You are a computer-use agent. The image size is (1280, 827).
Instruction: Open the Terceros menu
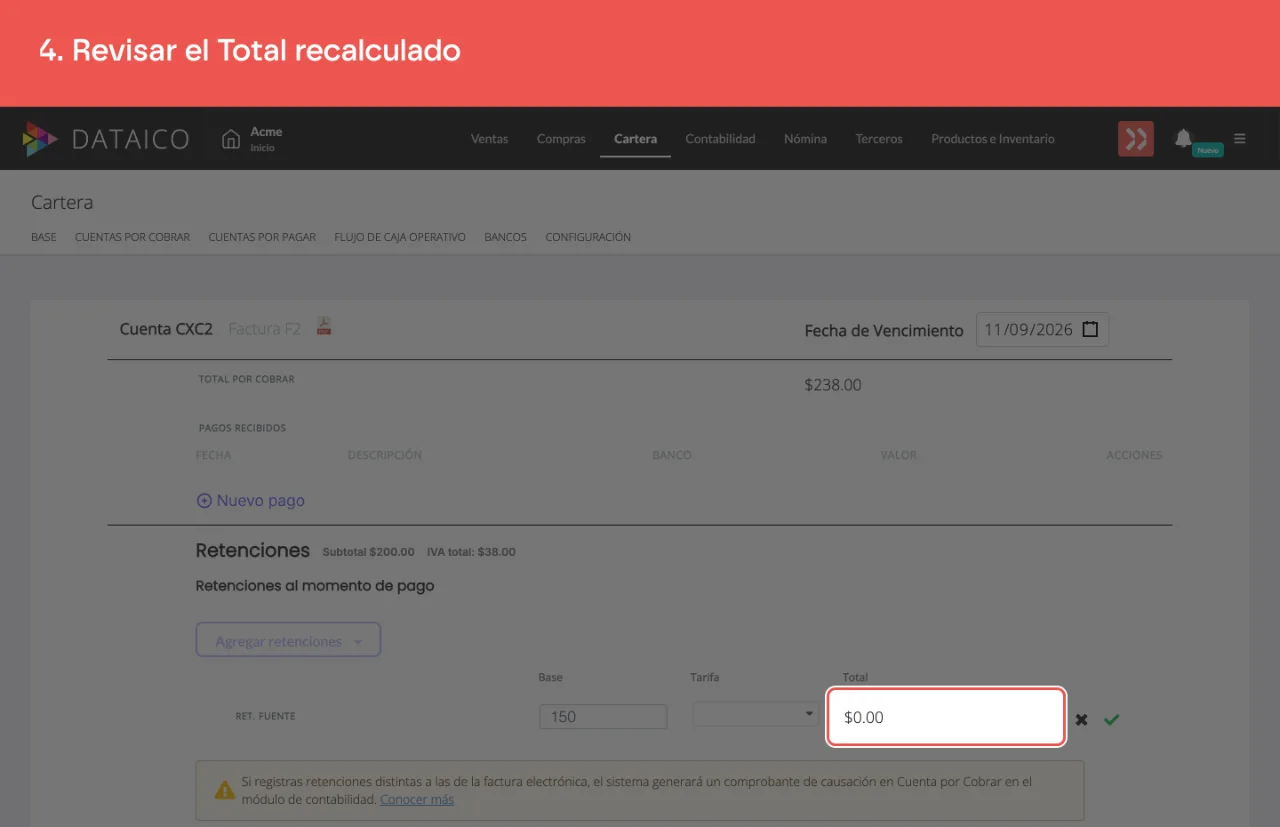click(879, 139)
